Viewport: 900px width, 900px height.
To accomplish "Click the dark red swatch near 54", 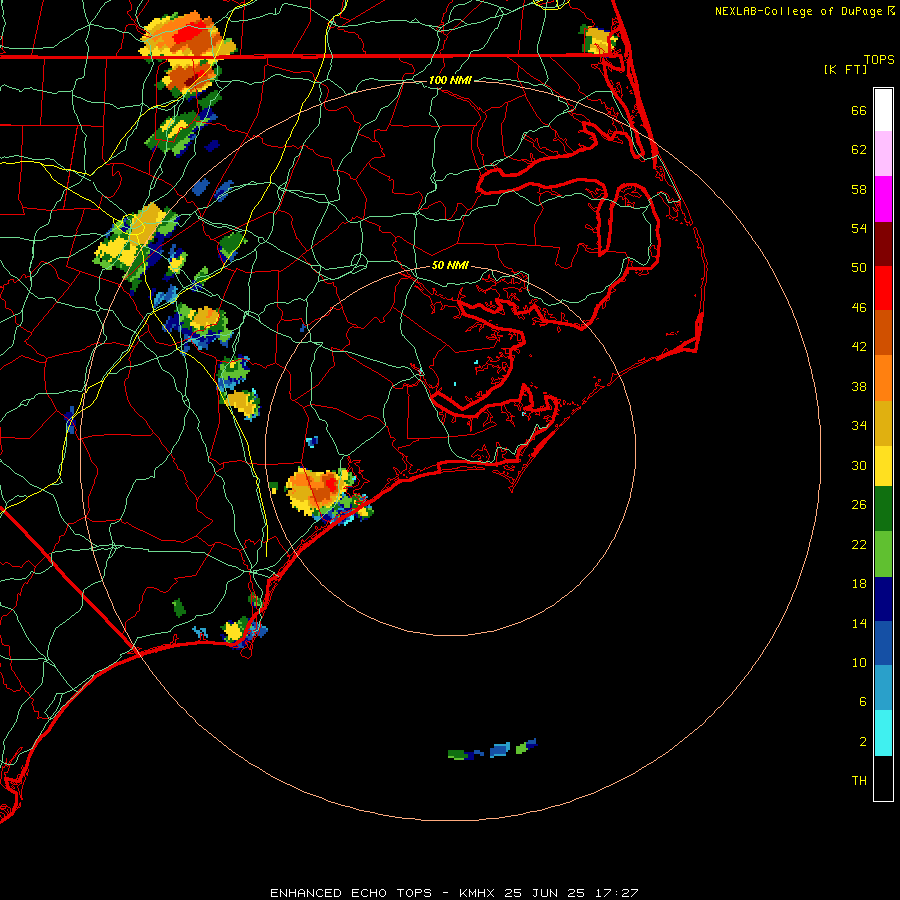I will tap(883, 243).
